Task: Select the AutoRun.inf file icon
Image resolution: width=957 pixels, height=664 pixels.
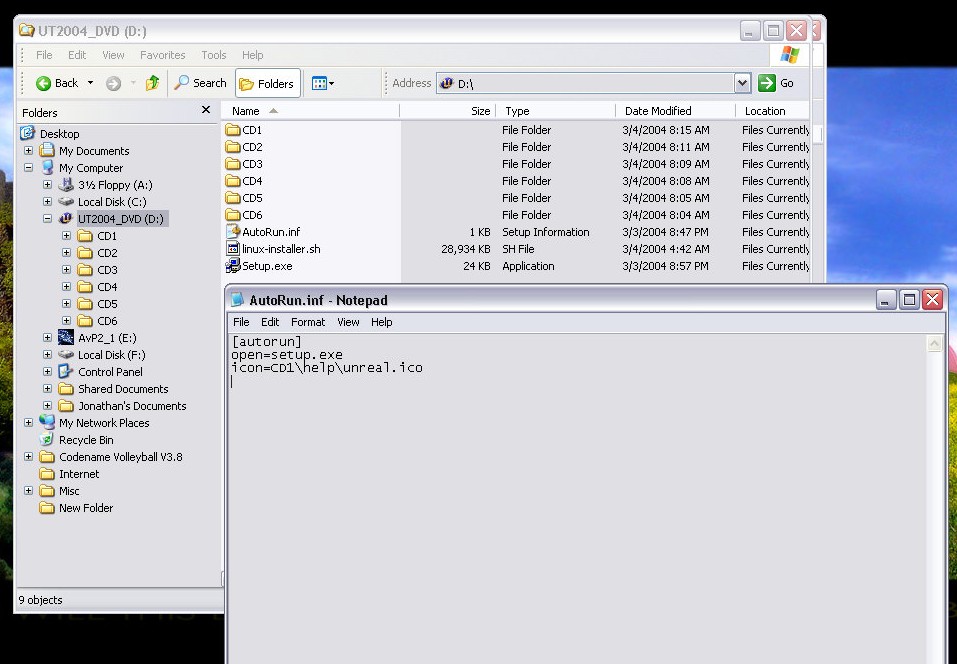Action: [x=233, y=231]
